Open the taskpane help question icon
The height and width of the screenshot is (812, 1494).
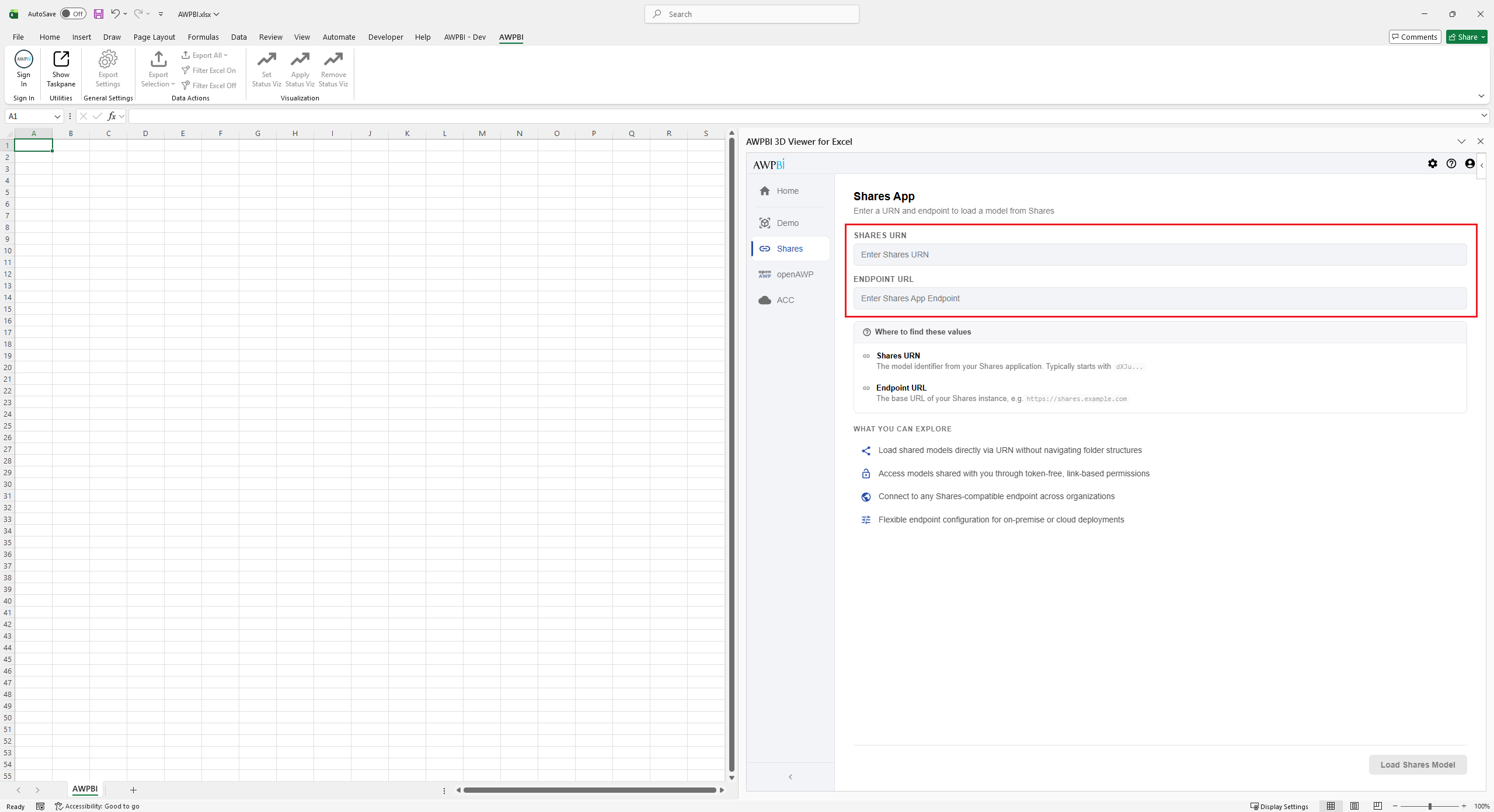[1451, 164]
